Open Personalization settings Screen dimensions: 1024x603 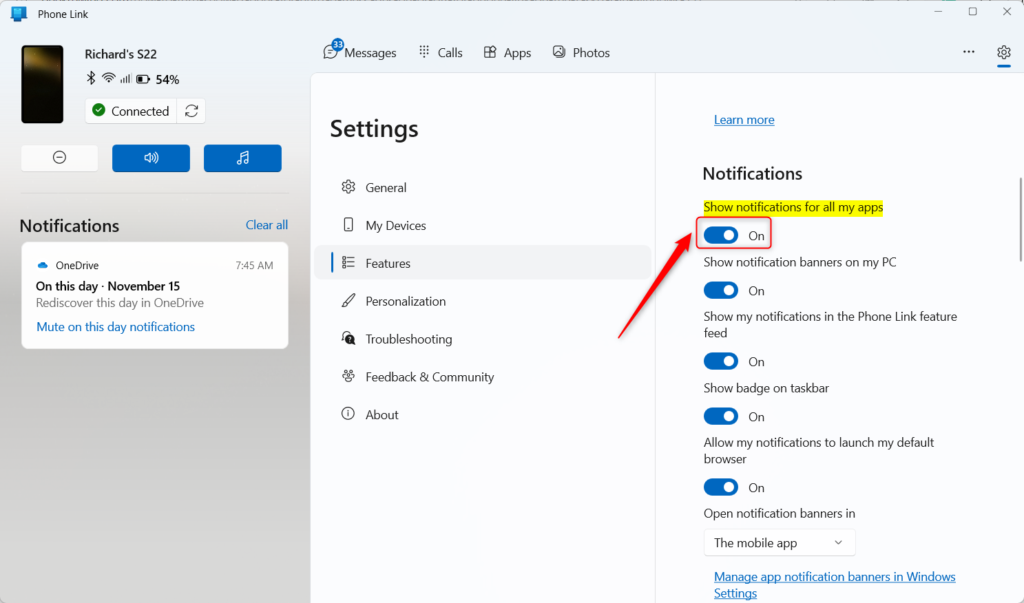[x=483, y=301]
